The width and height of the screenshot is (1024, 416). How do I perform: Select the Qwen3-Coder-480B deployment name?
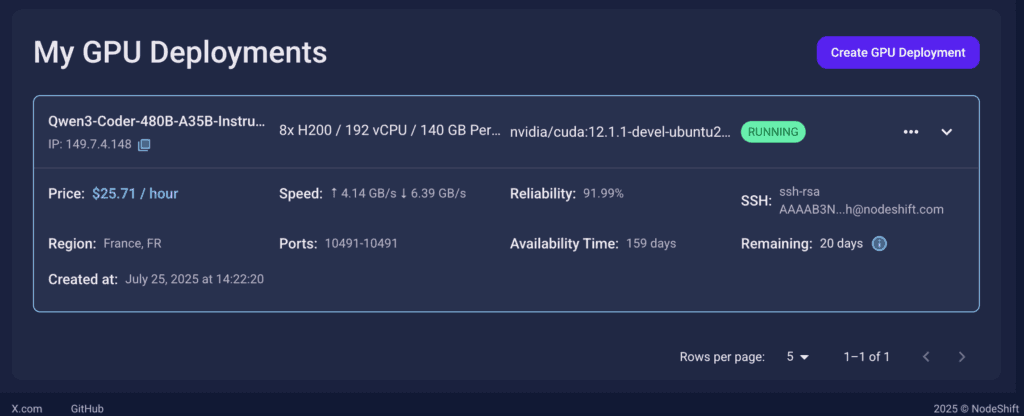pos(157,121)
